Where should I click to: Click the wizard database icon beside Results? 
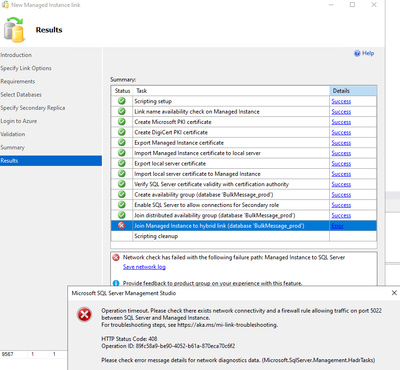[15, 30]
